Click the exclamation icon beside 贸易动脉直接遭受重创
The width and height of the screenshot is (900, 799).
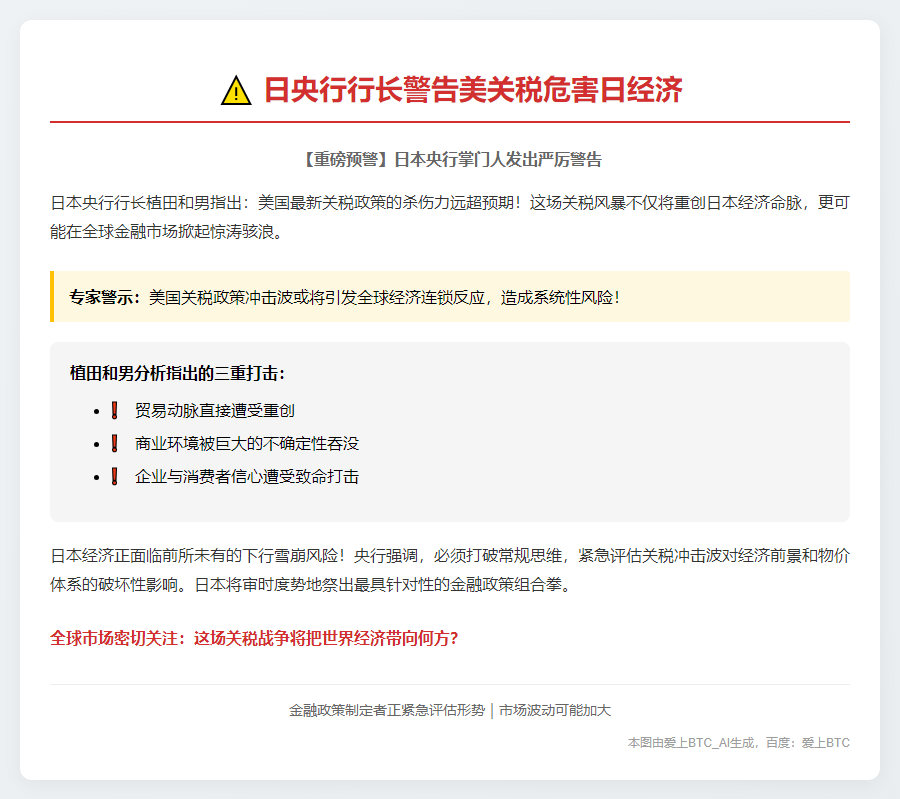pos(115,410)
